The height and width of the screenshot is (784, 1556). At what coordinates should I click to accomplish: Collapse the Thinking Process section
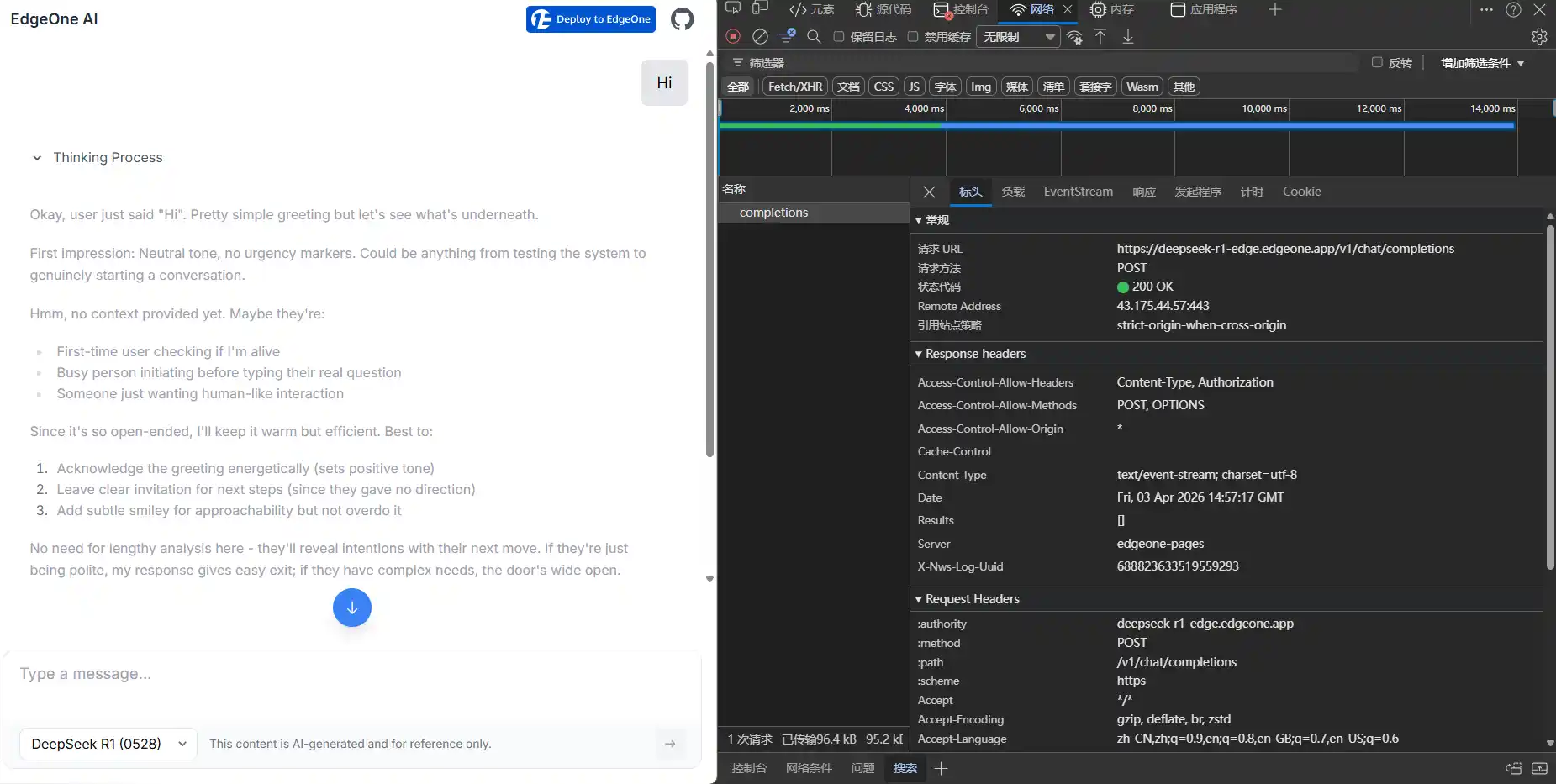[37, 158]
